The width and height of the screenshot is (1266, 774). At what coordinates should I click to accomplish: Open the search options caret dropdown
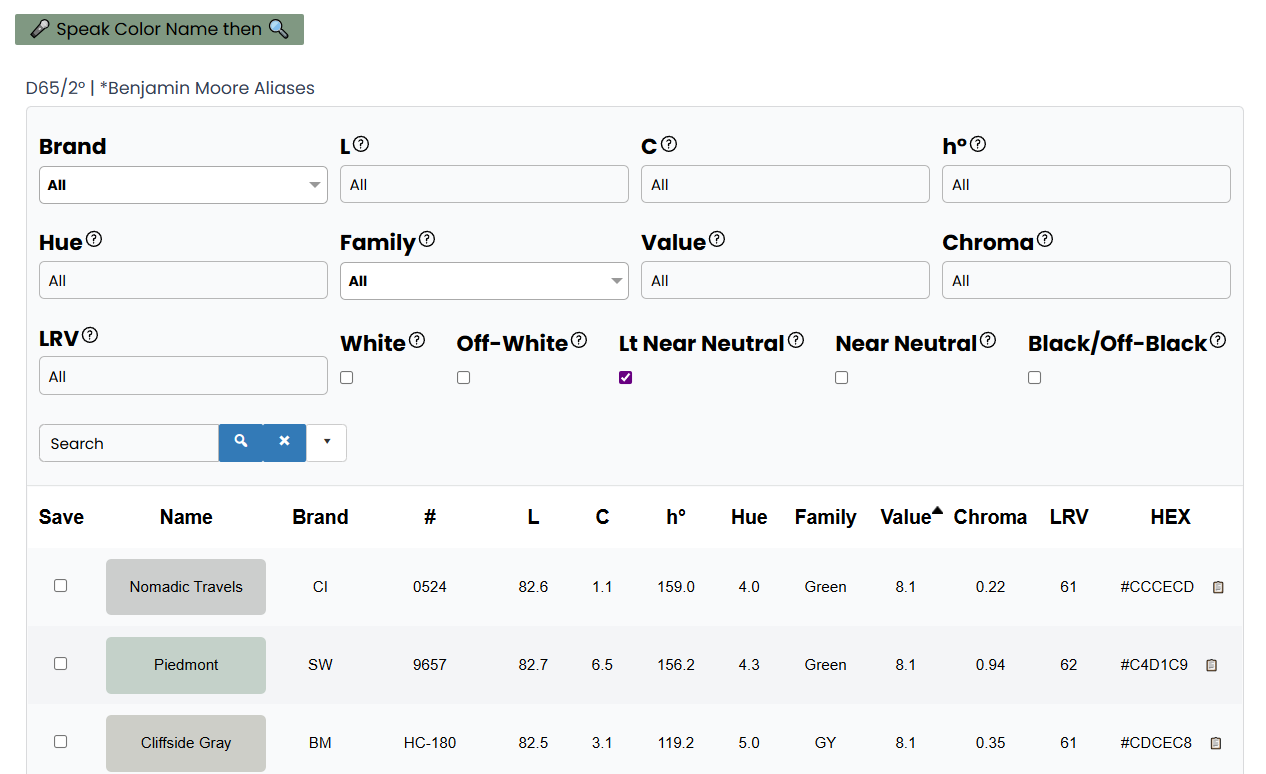point(327,442)
